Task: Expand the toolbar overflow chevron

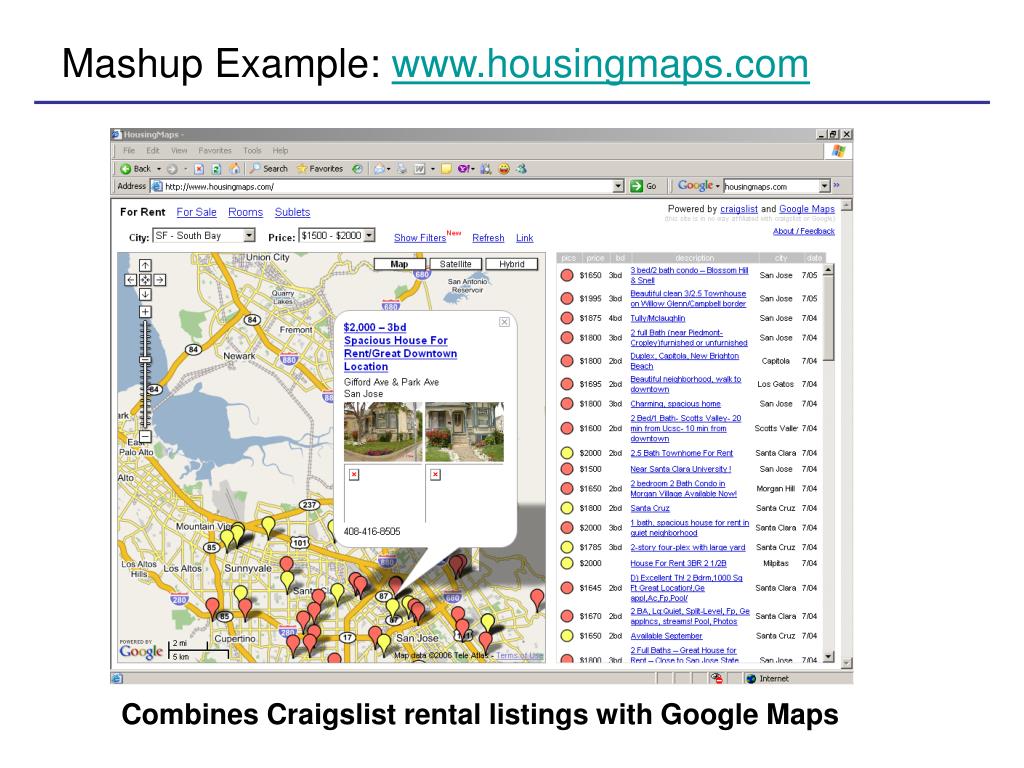Action: [837, 186]
